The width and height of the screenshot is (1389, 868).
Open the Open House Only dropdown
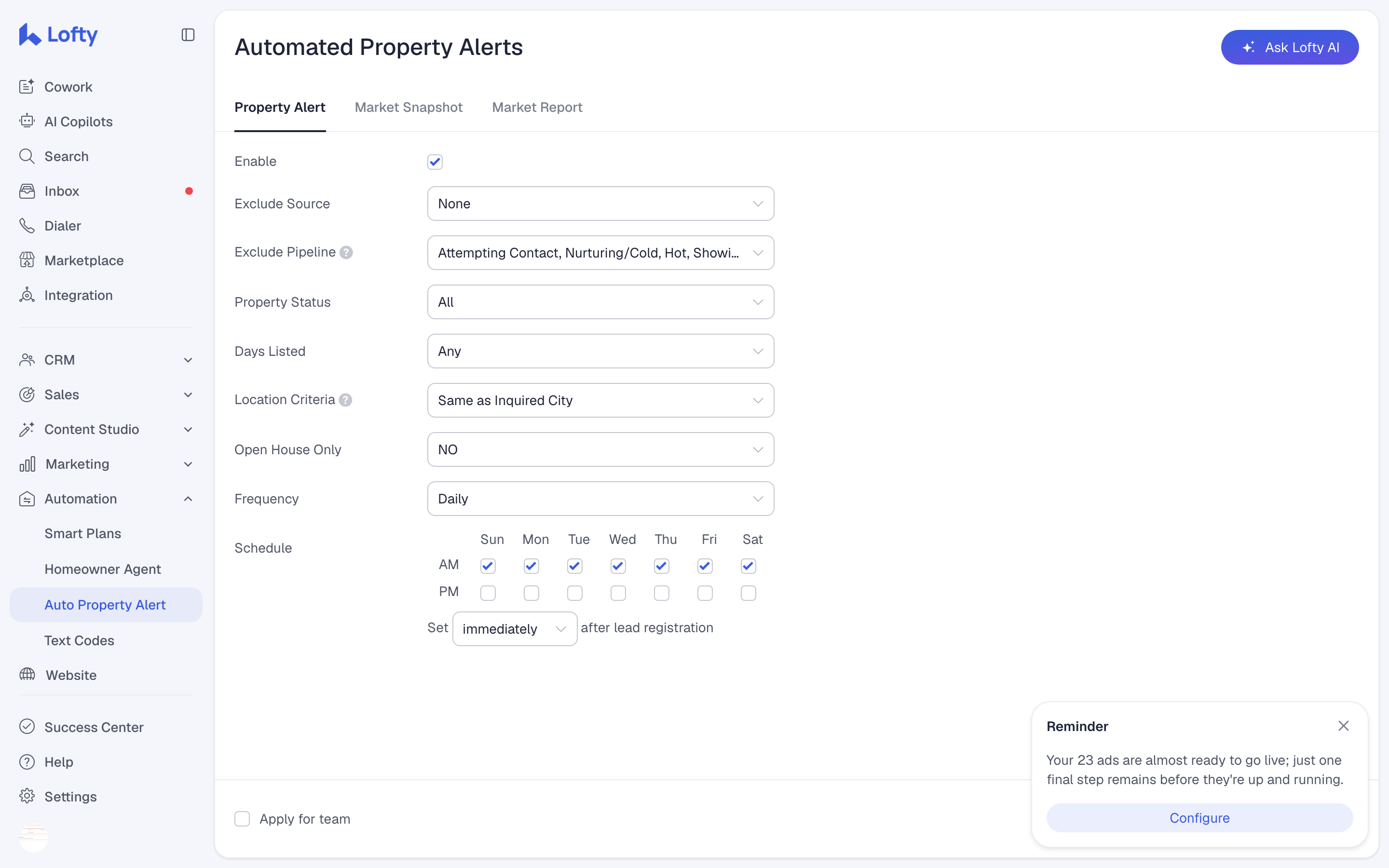pos(600,449)
